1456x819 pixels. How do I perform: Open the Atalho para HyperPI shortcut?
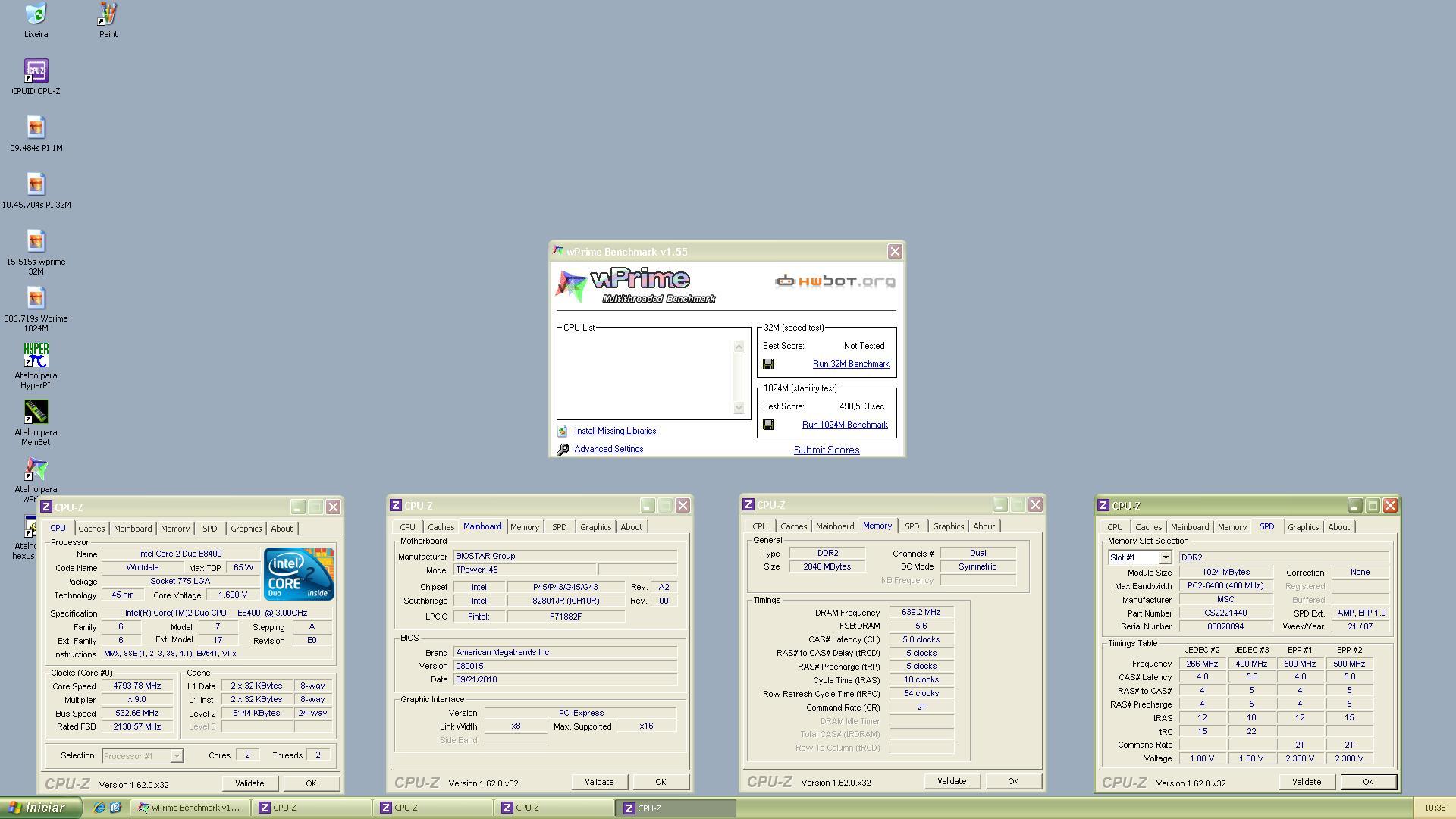(36, 355)
